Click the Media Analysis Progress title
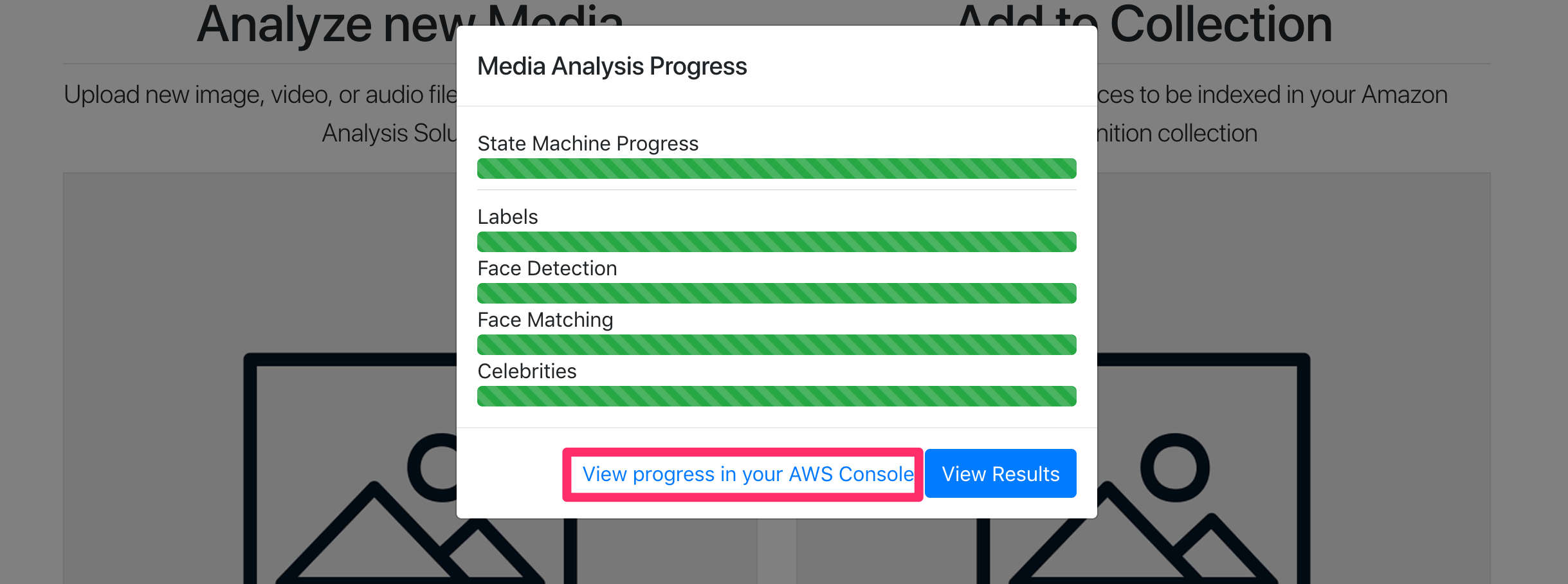Viewport: 1568px width, 584px height. click(612, 66)
